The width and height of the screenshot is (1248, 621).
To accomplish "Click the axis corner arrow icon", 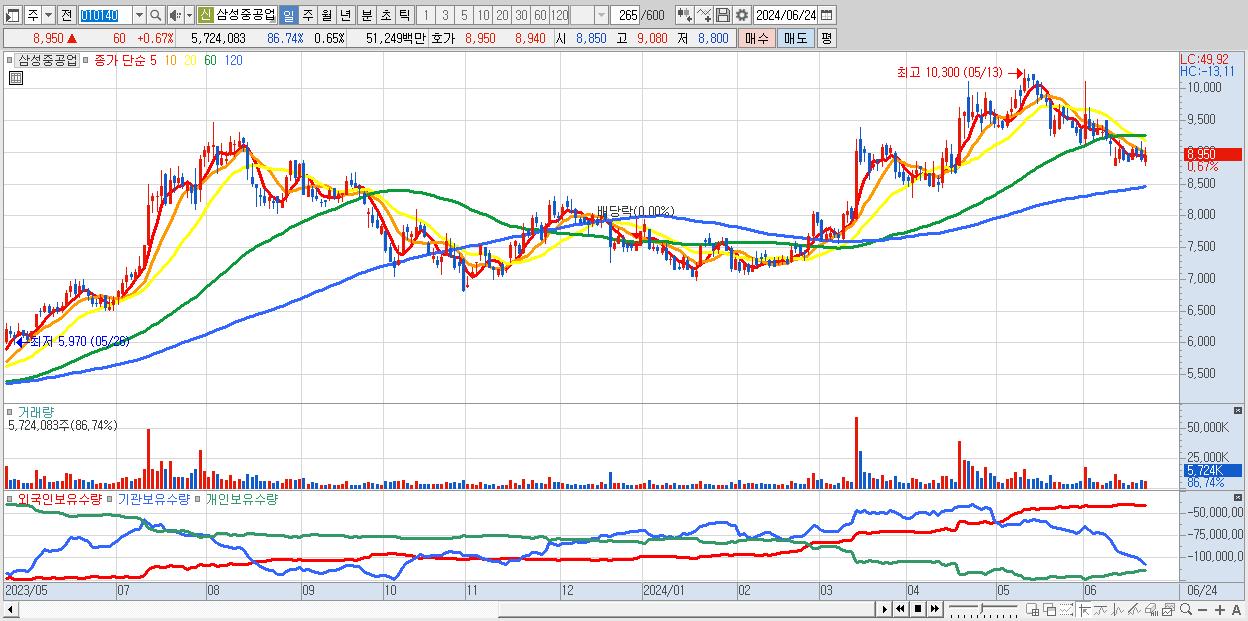I will [x=1084, y=609].
